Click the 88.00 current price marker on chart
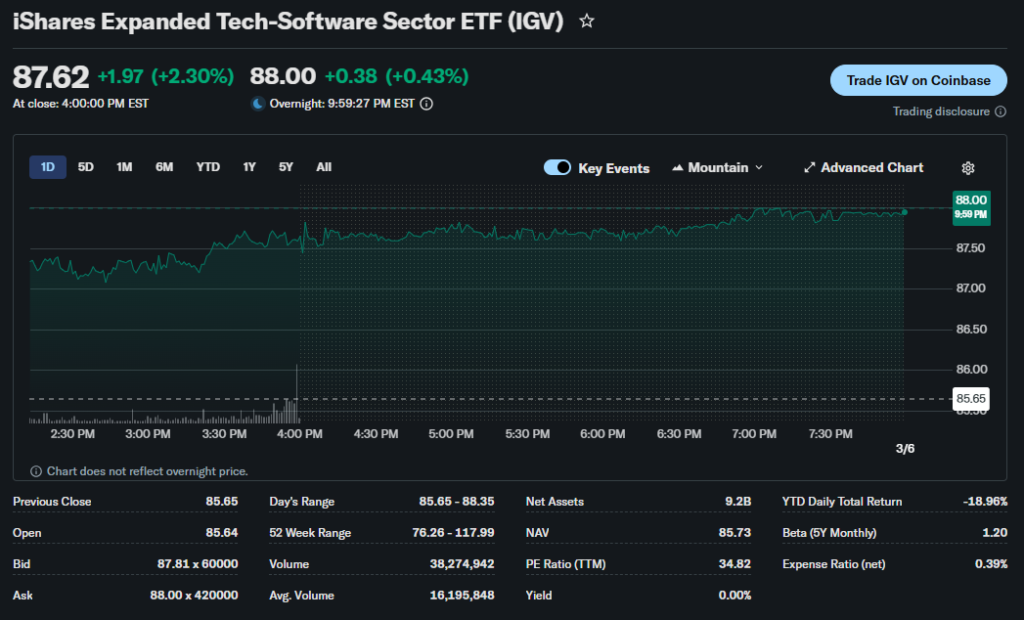 tap(971, 205)
